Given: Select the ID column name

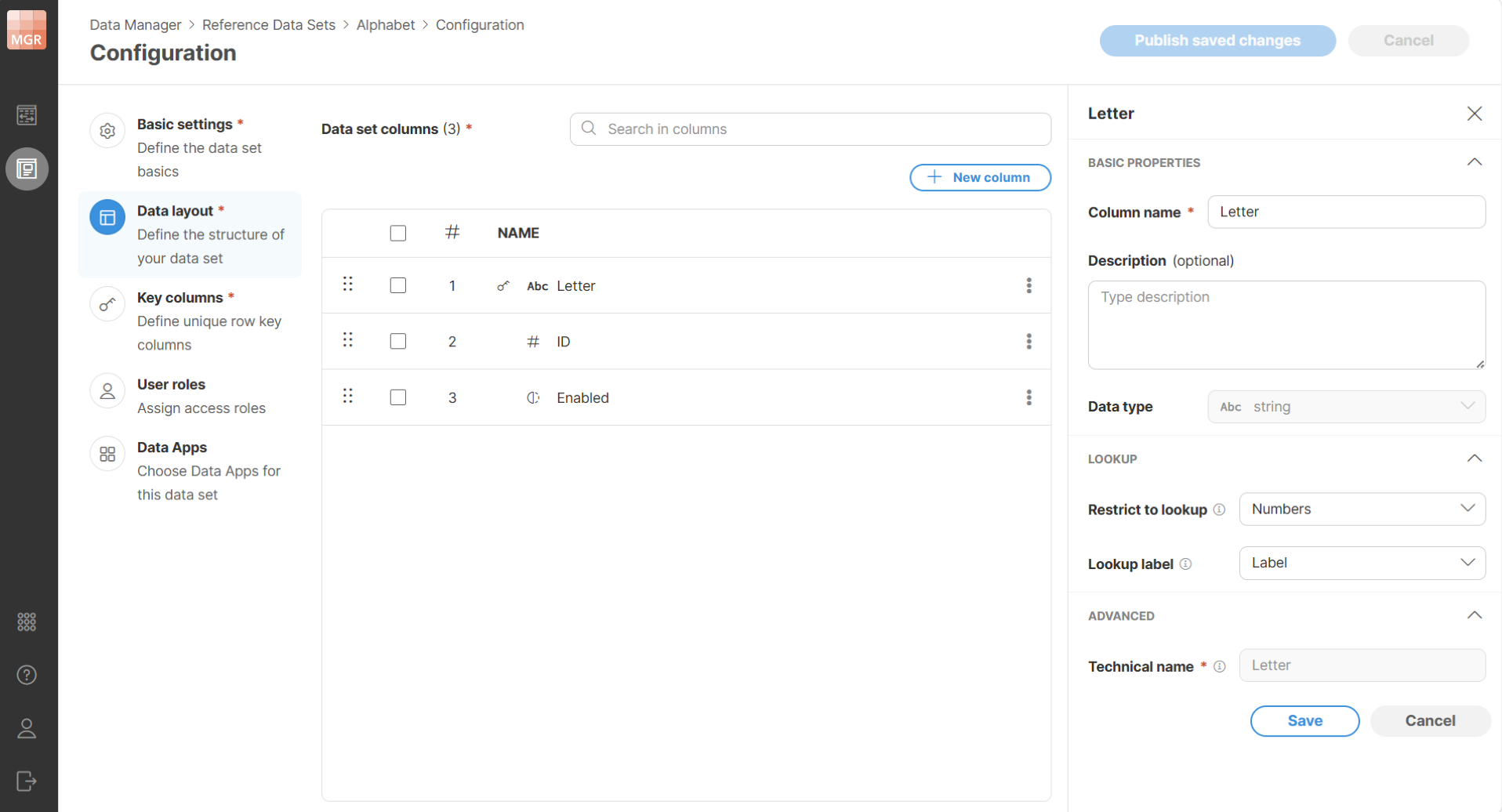Looking at the screenshot, I should (x=564, y=342).
